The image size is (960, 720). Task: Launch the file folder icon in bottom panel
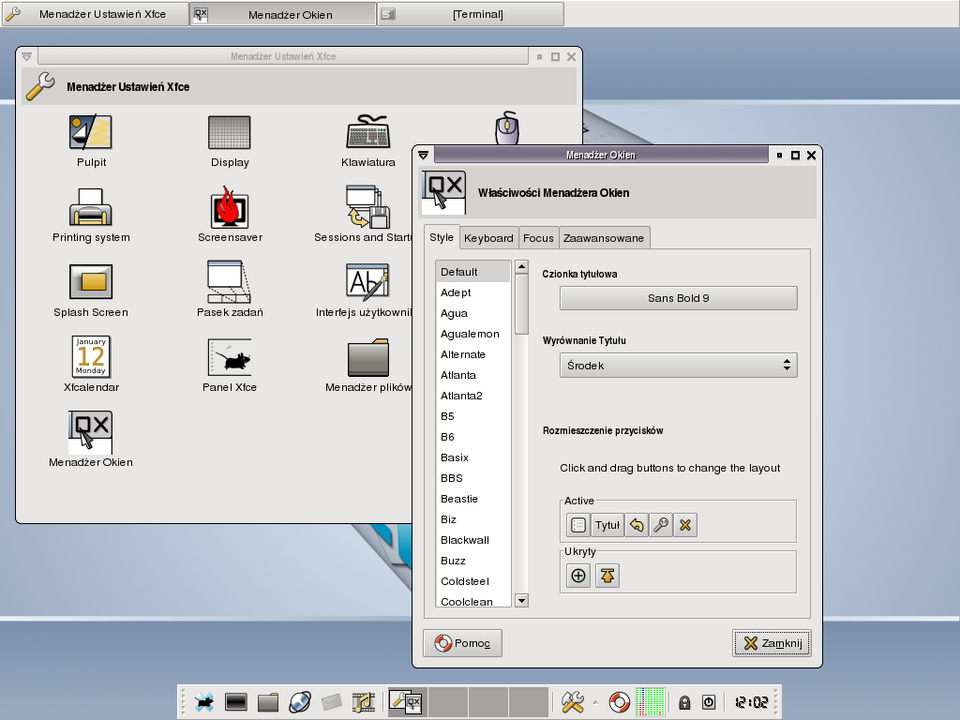(x=268, y=702)
